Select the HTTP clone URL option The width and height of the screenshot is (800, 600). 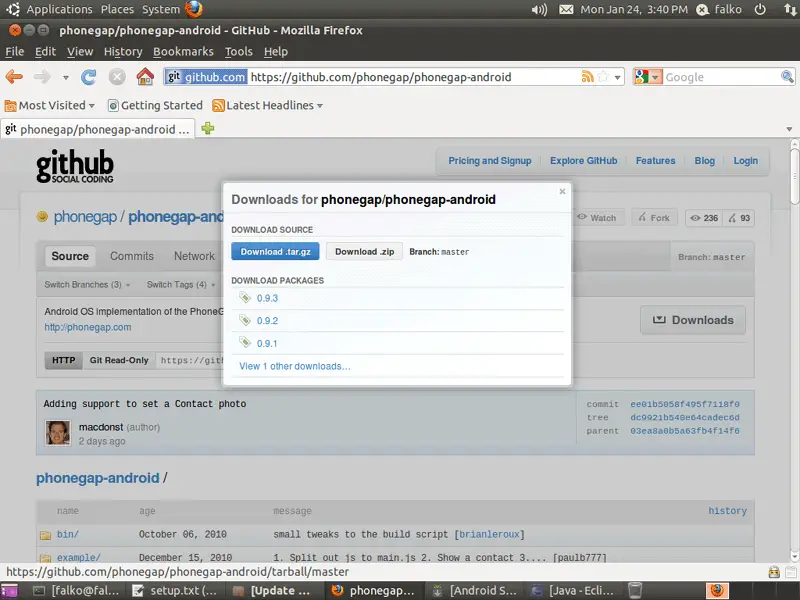click(x=63, y=360)
